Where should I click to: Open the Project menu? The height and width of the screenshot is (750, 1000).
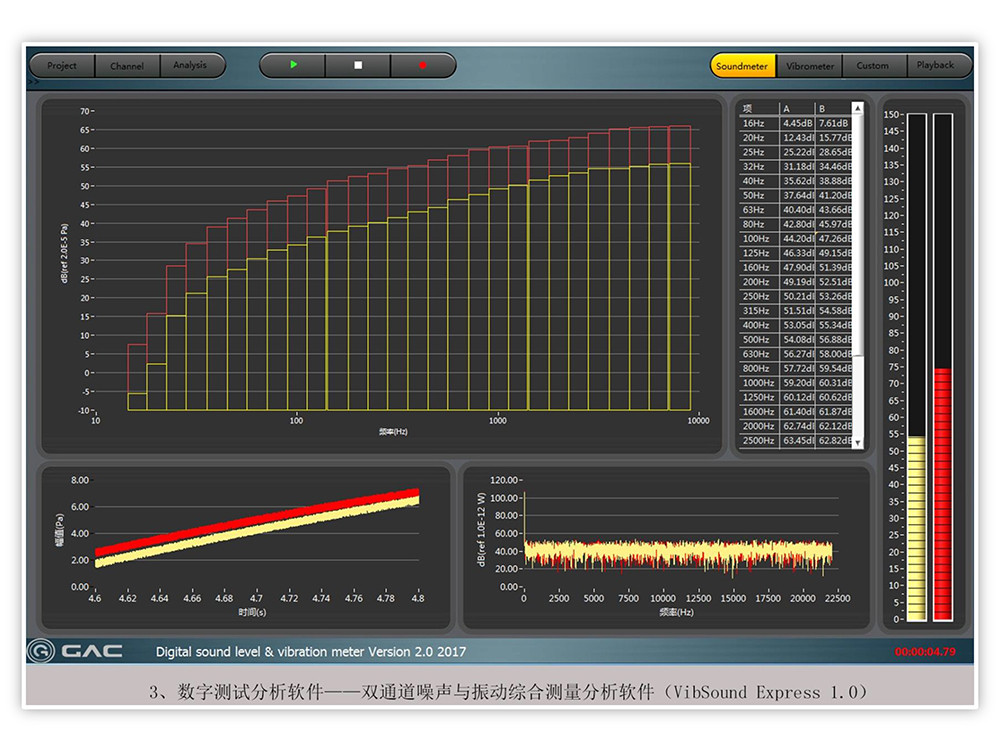tap(62, 66)
